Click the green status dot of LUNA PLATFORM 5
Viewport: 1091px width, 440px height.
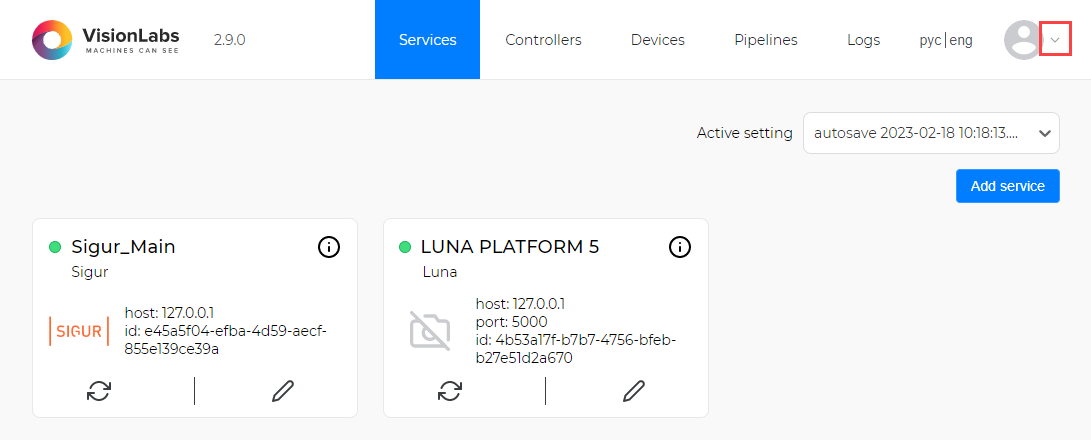click(x=405, y=247)
